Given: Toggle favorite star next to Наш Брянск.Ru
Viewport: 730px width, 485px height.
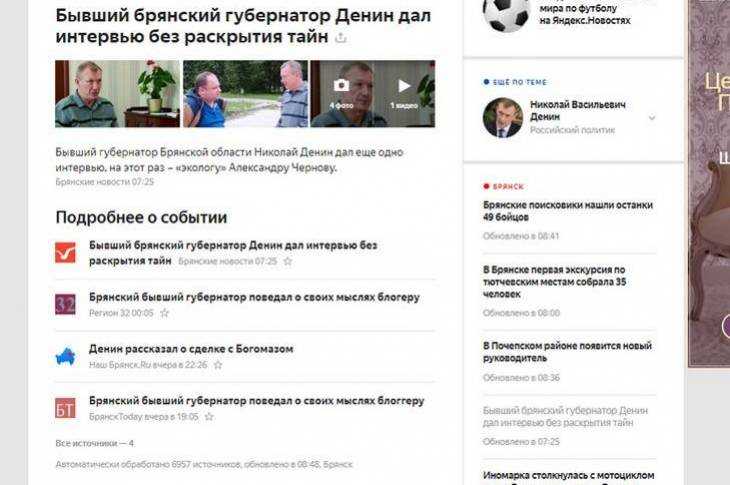Looking at the screenshot, I should pos(218,365).
